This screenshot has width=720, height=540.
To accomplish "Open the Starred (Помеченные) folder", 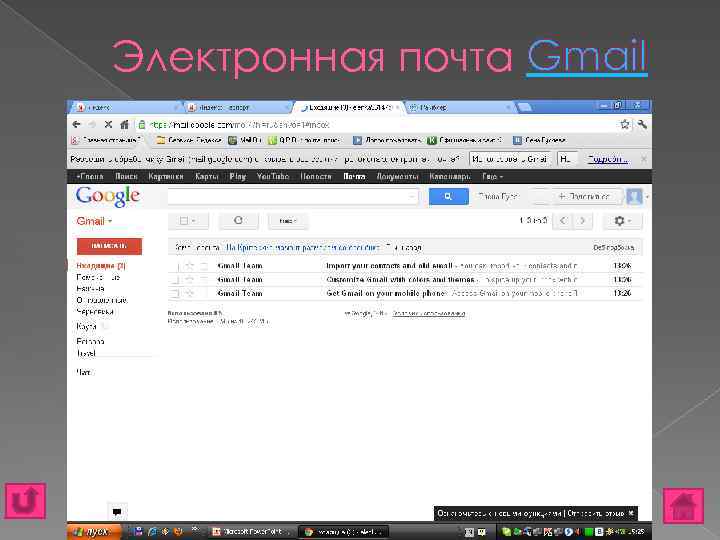I will tap(98, 277).
